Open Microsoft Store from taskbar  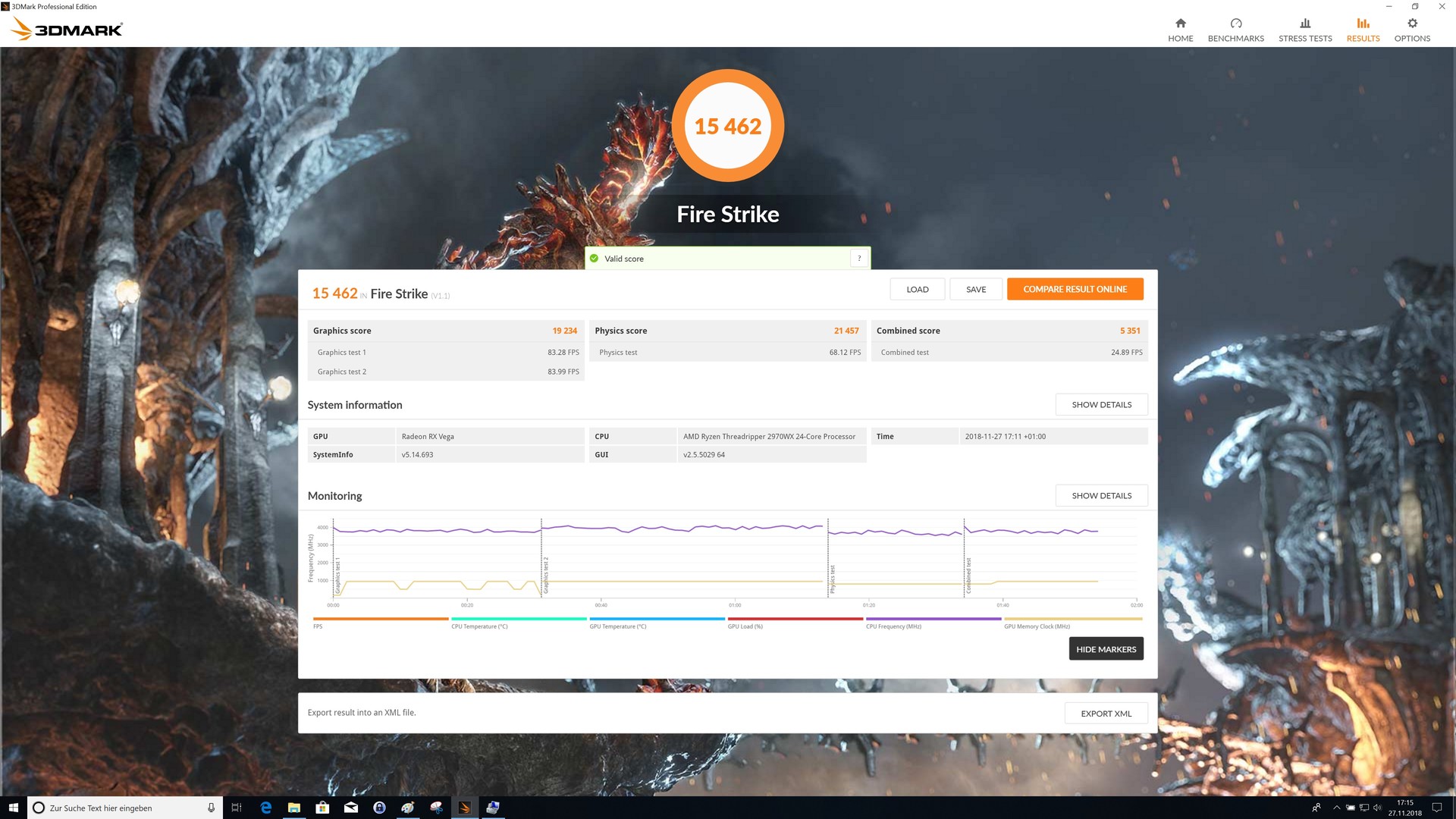(322, 808)
